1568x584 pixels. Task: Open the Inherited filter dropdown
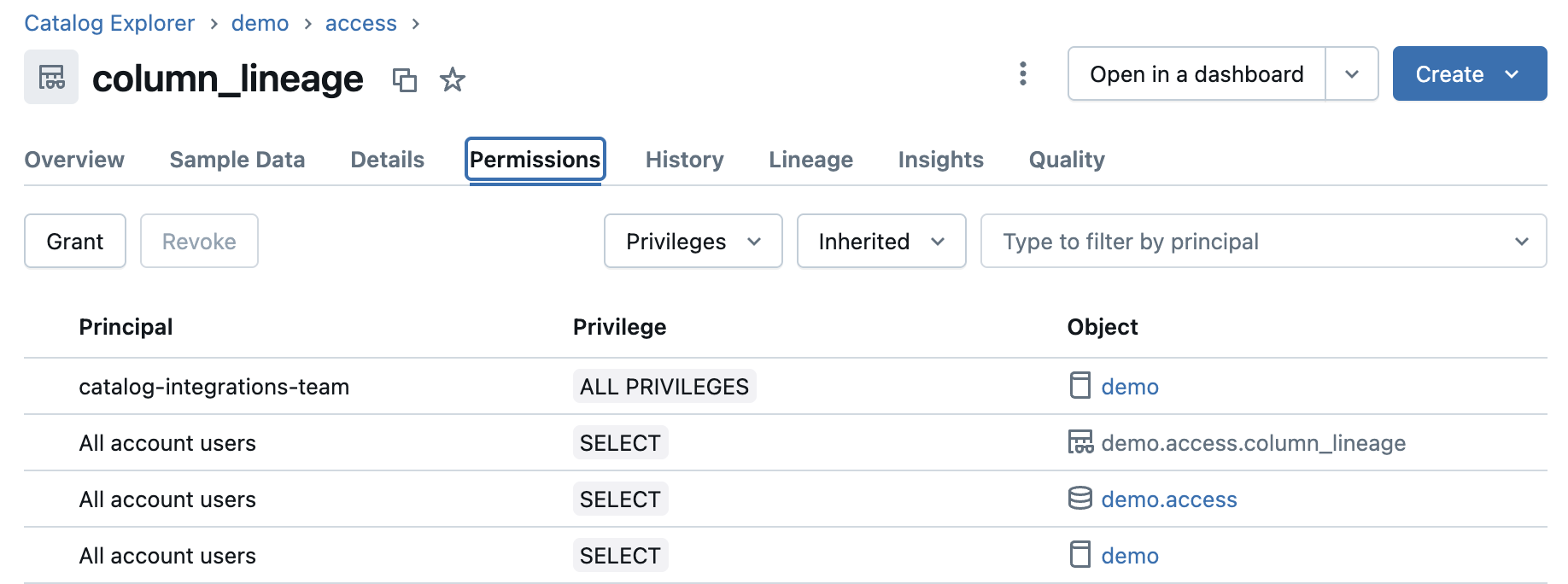[881, 242]
